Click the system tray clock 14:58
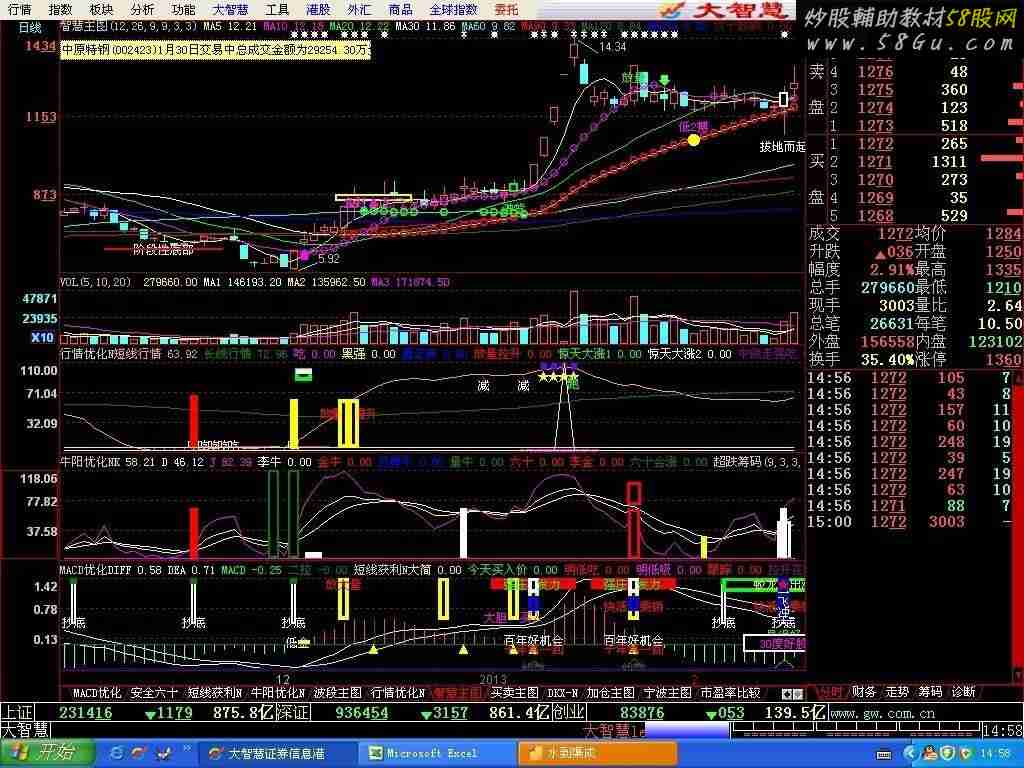This screenshot has width=1024, height=768. click(x=995, y=754)
